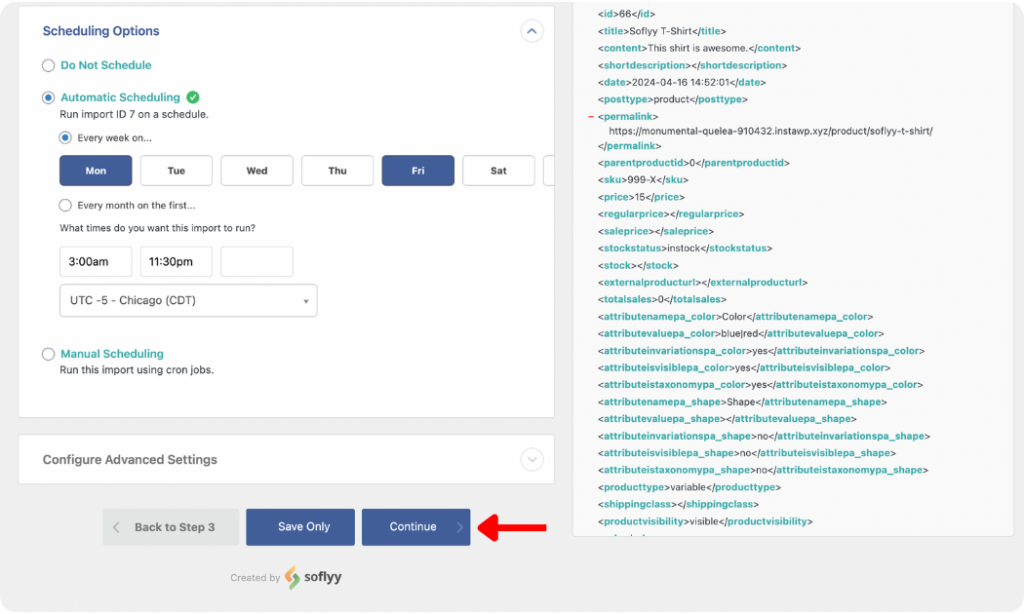Click the shippingclass tag line

pos(679,504)
